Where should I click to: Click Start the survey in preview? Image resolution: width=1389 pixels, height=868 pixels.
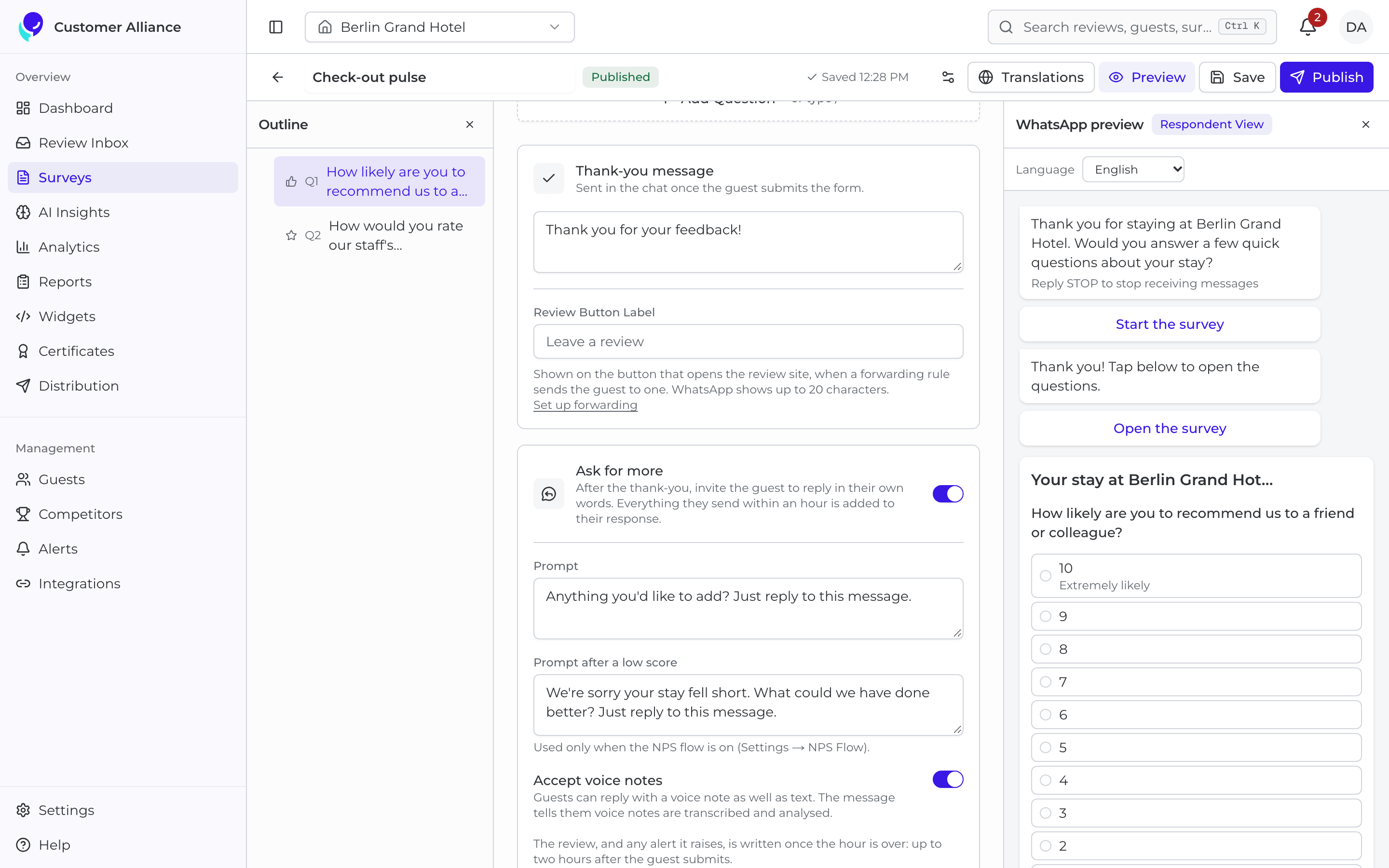point(1170,325)
